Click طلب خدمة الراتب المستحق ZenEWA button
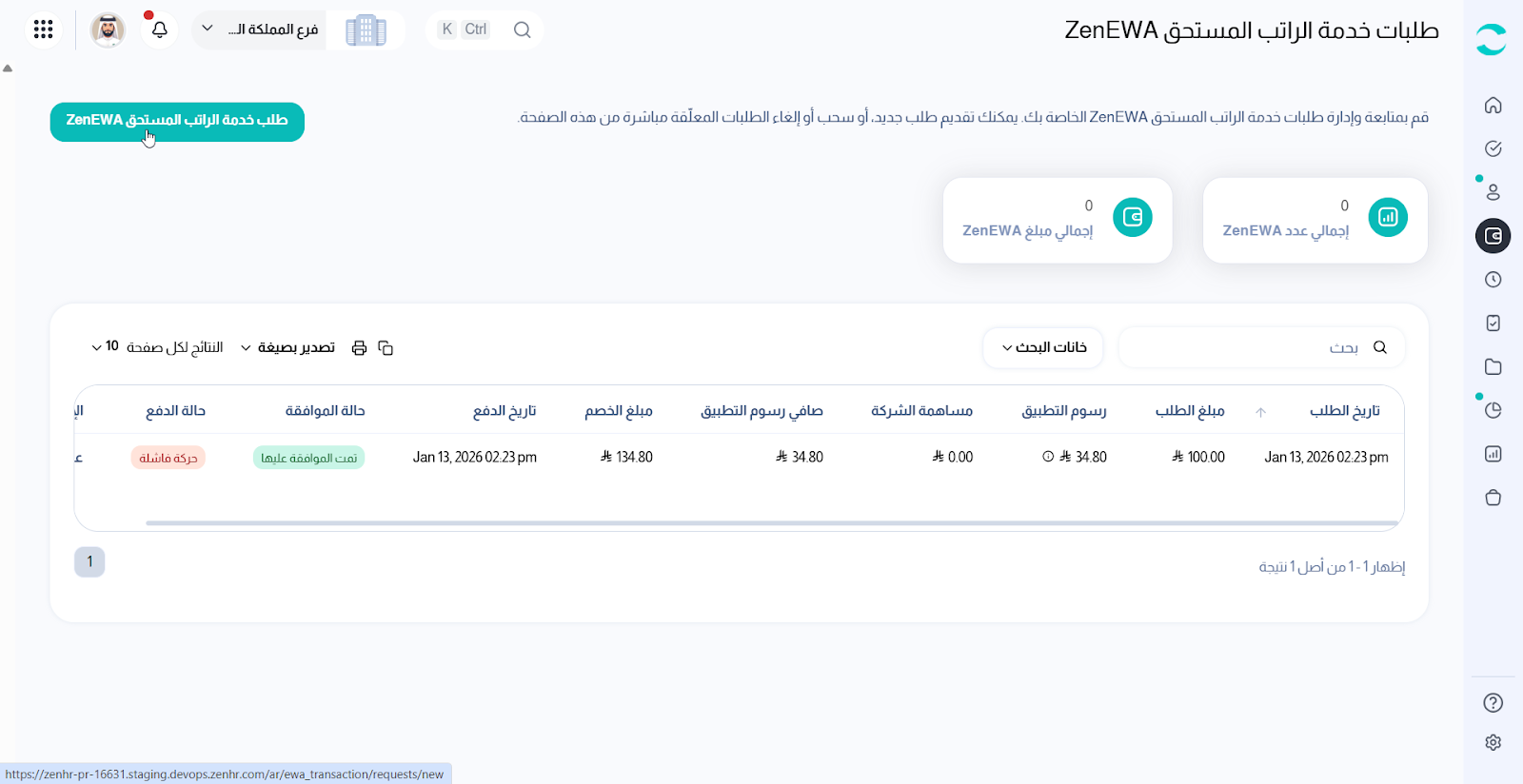1523x784 pixels. 177,122
